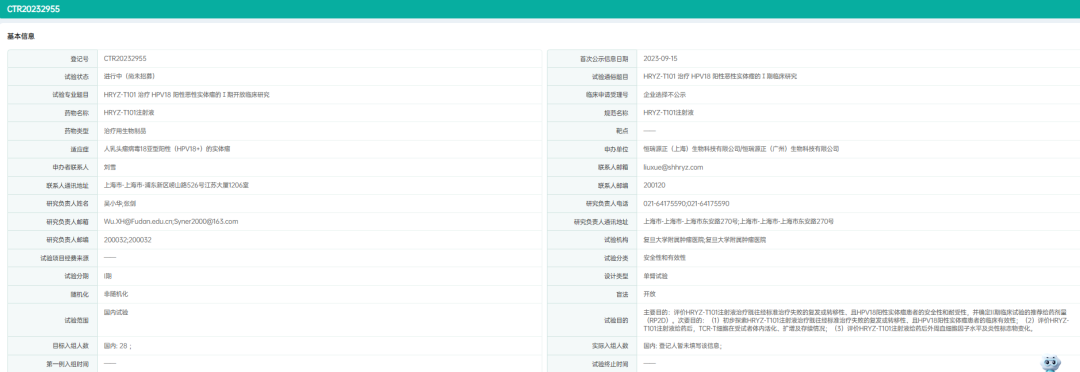Viewport: 1080px width, 372px height.
Task: Select the 基本信息 section heading
Action: (21, 36)
